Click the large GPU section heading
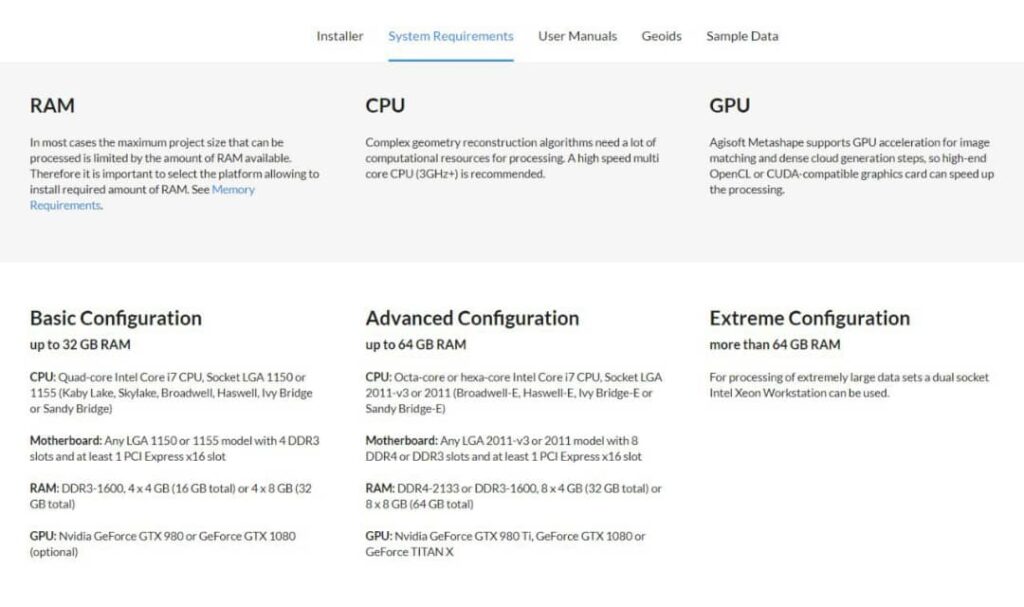The height and width of the screenshot is (607, 1024). coord(729,105)
